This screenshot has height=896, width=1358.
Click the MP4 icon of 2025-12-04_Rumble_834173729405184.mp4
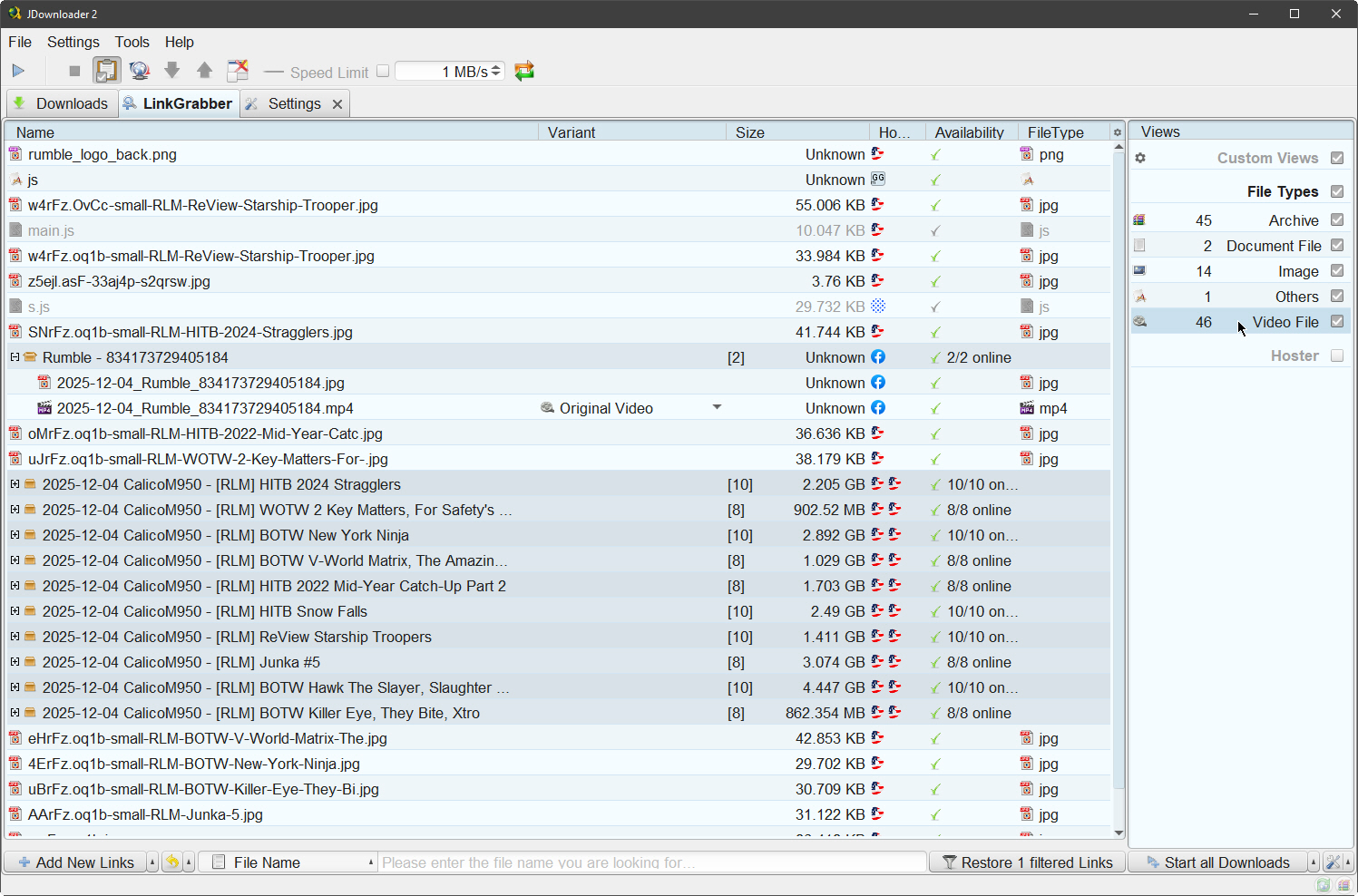(x=44, y=408)
